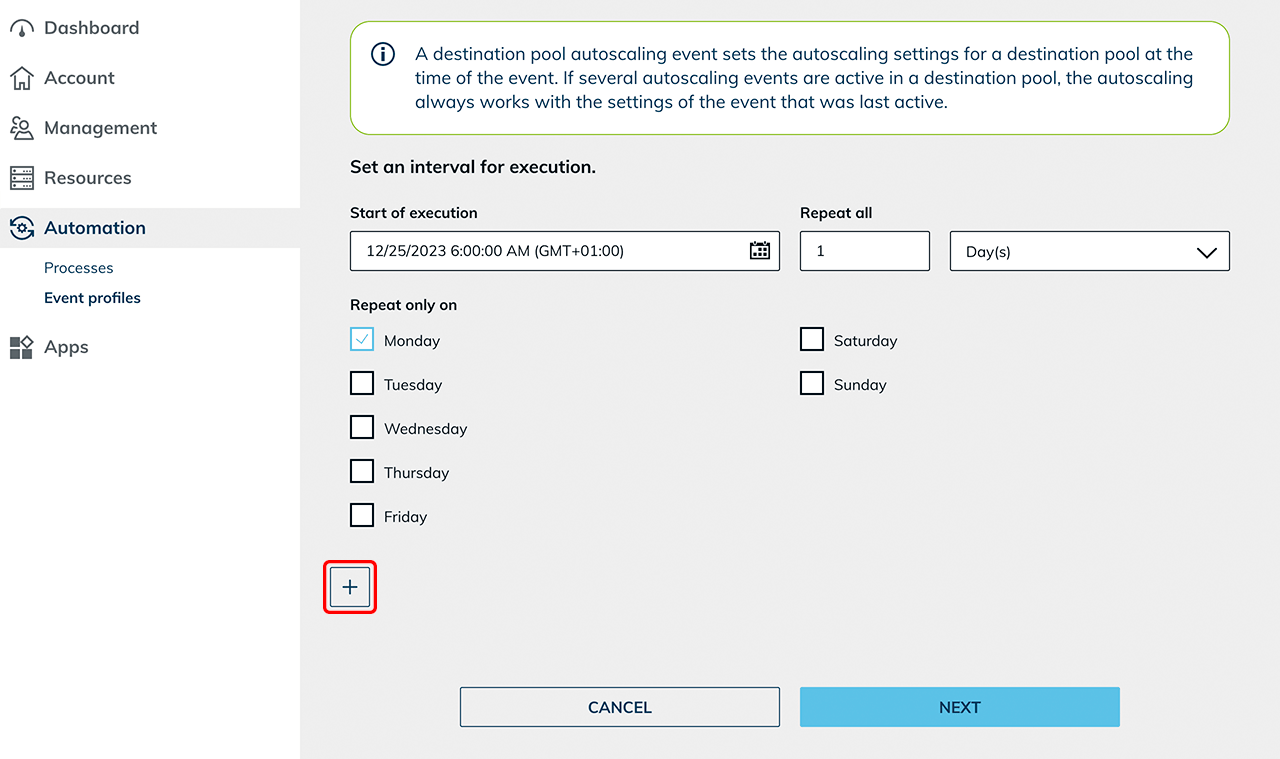Click the Resources server icon

pyautogui.click(x=22, y=178)
